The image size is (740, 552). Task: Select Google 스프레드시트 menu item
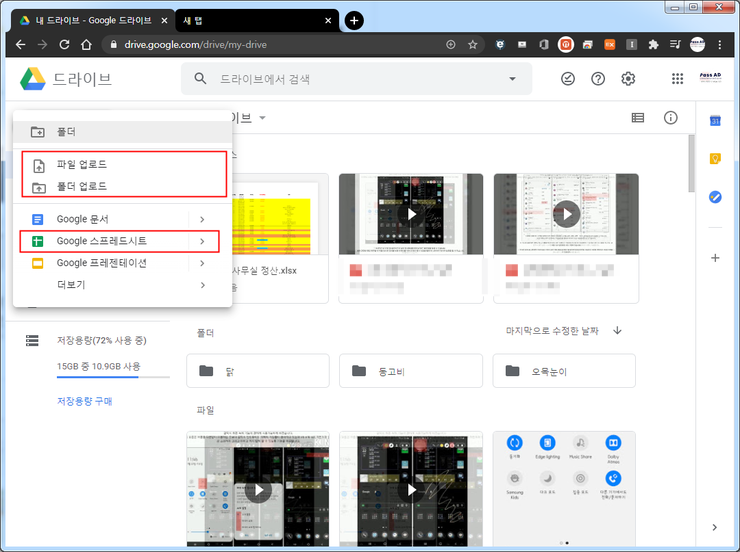point(123,242)
